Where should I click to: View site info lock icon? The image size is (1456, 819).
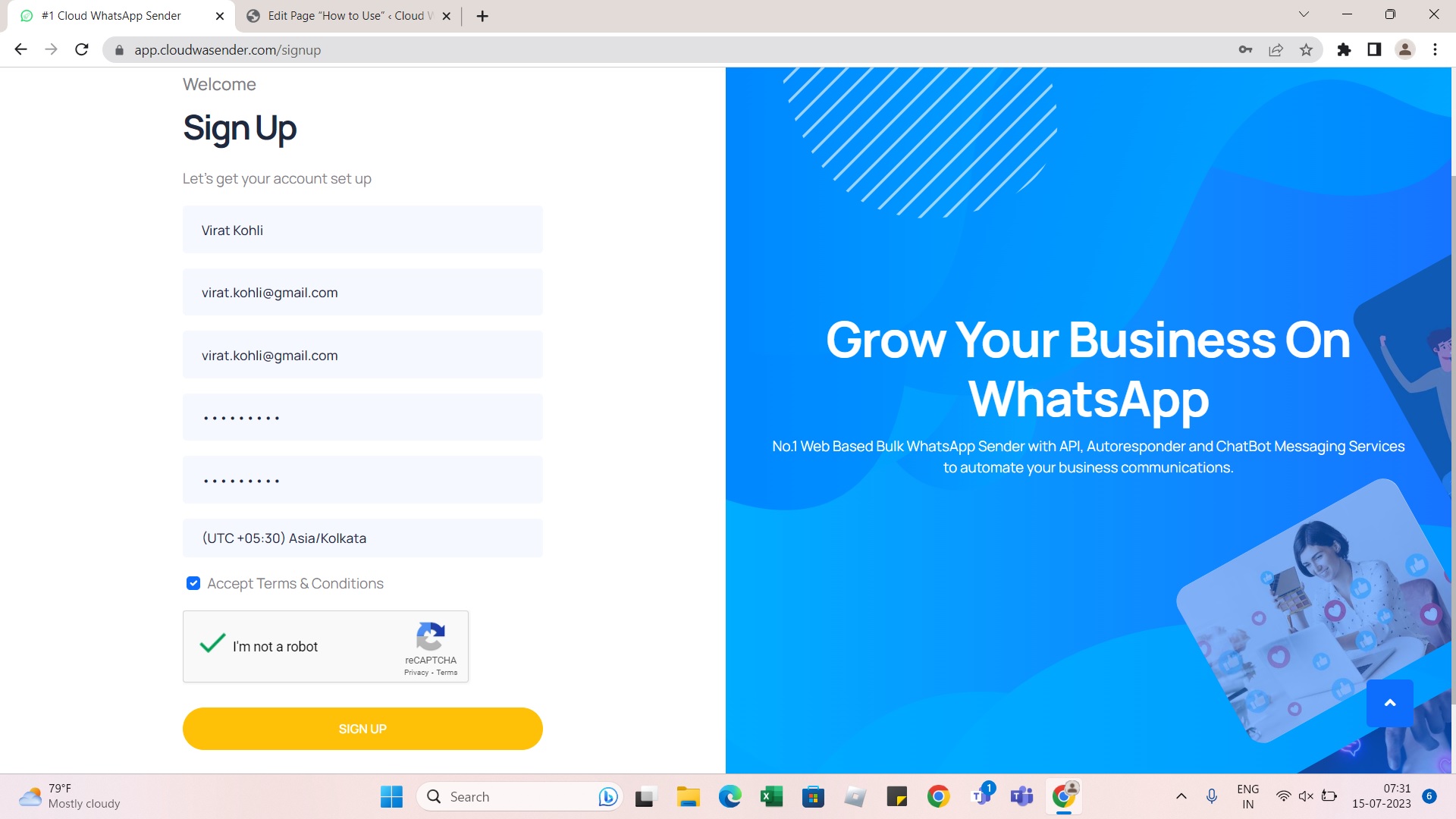(118, 50)
